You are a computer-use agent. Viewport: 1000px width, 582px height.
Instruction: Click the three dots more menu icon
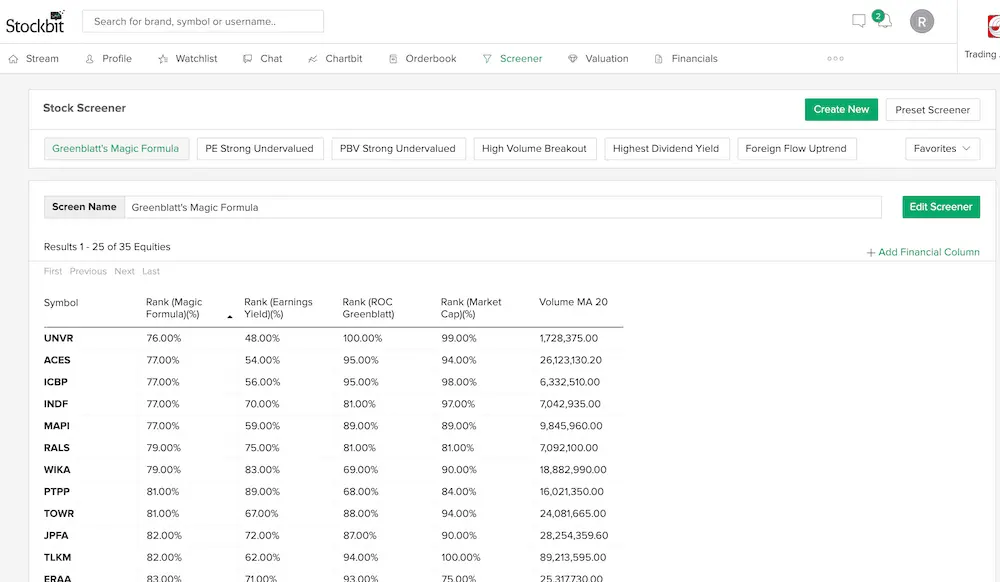(835, 59)
